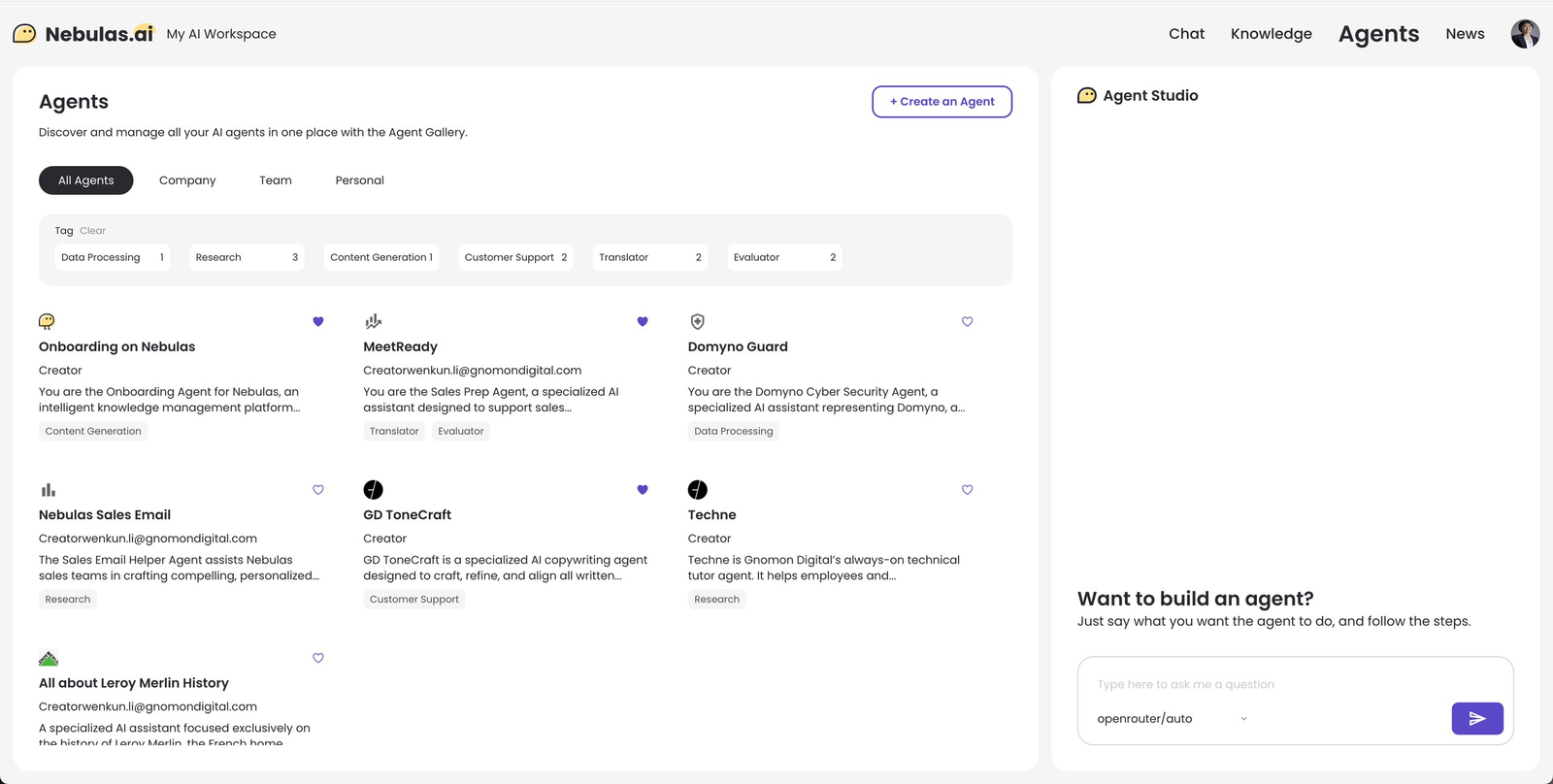The width and height of the screenshot is (1553, 784).
Task: Filter by the Translator tag chip
Action: click(650, 257)
